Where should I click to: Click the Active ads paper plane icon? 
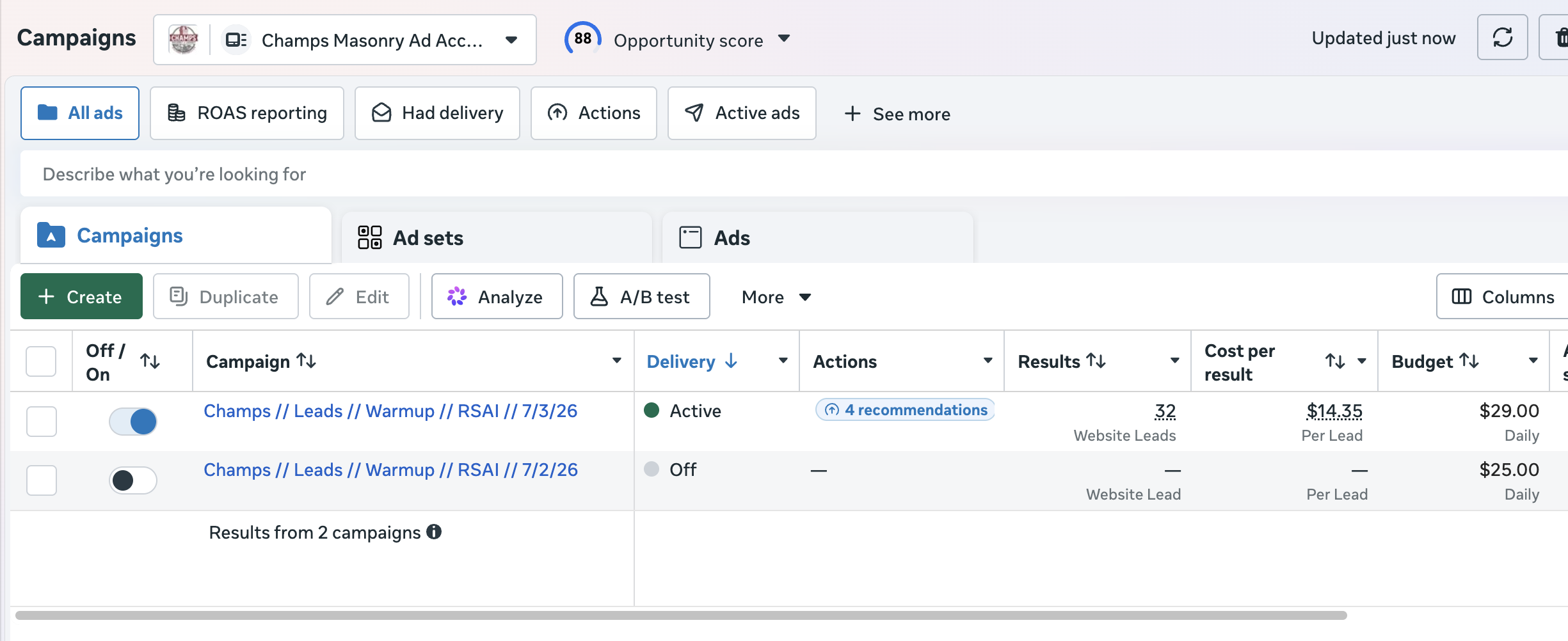[x=694, y=113]
